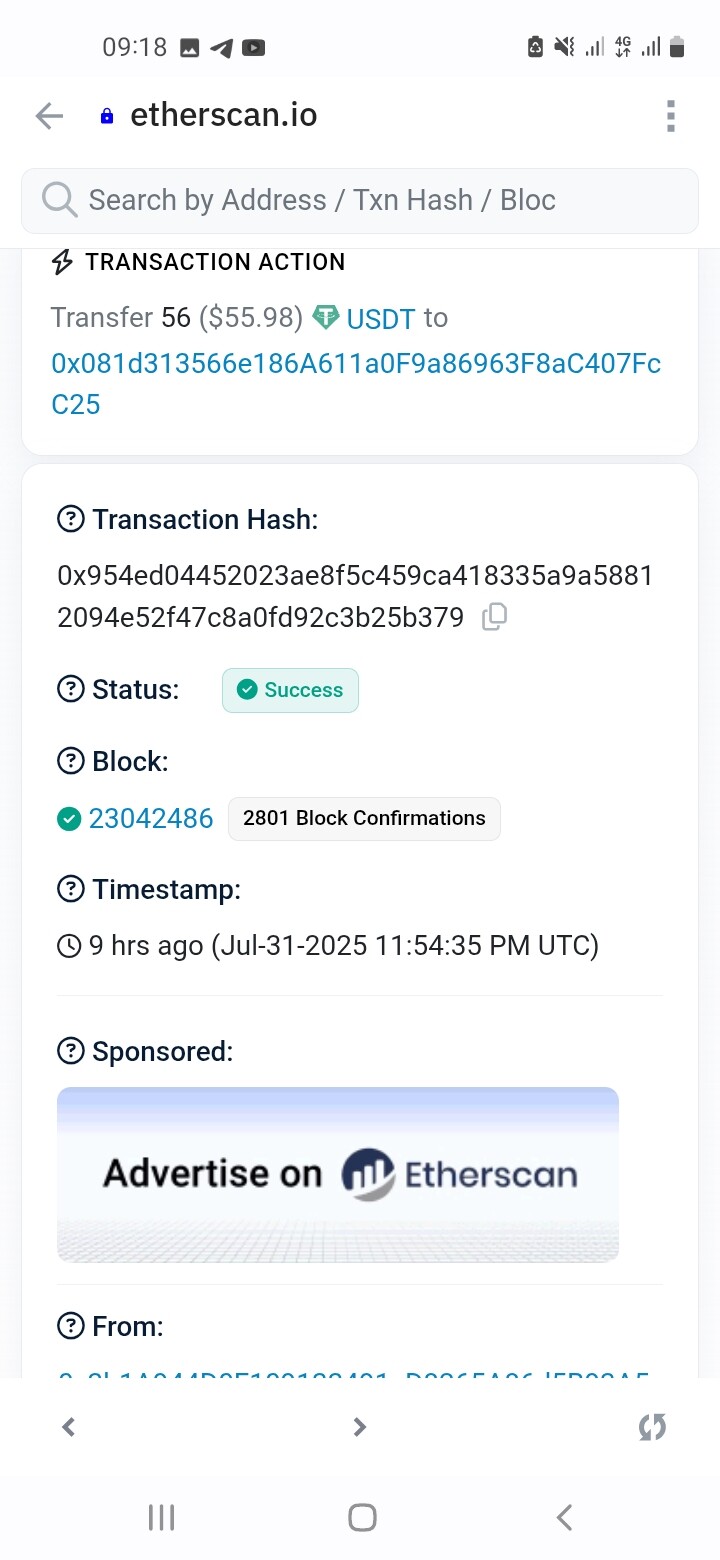Copy the transaction hash to clipboard
The width and height of the screenshot is (720, 1560).
coord(494,617)
